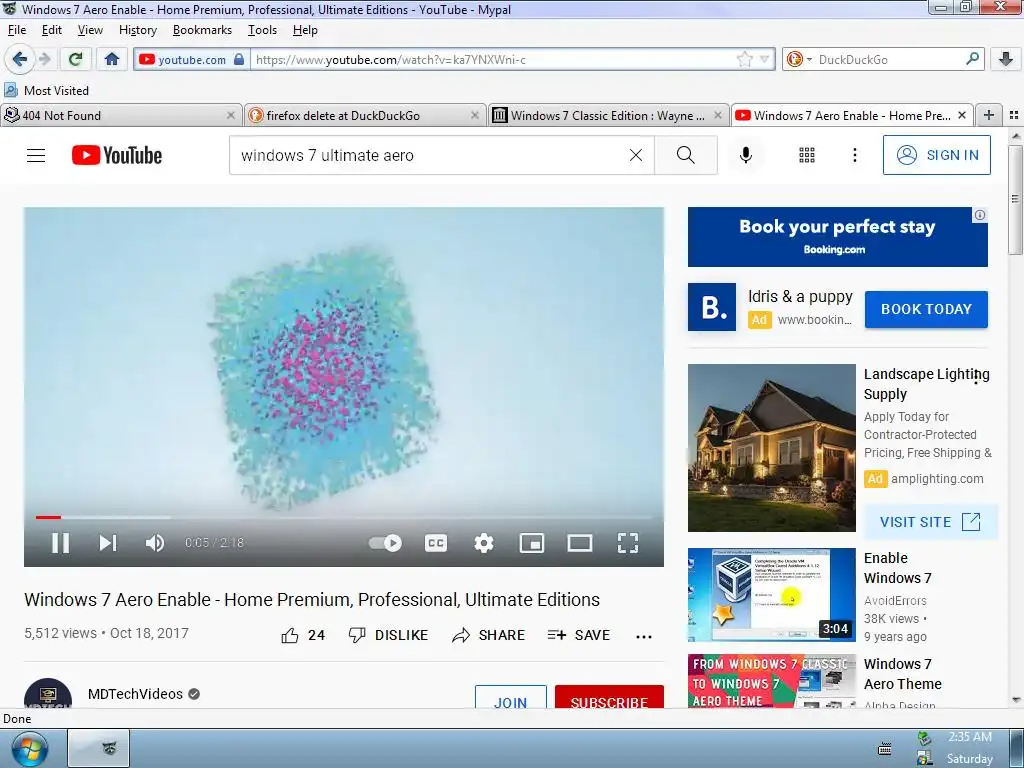Open the History menu
1024x768 pixels.
click(x=138, y=30)
